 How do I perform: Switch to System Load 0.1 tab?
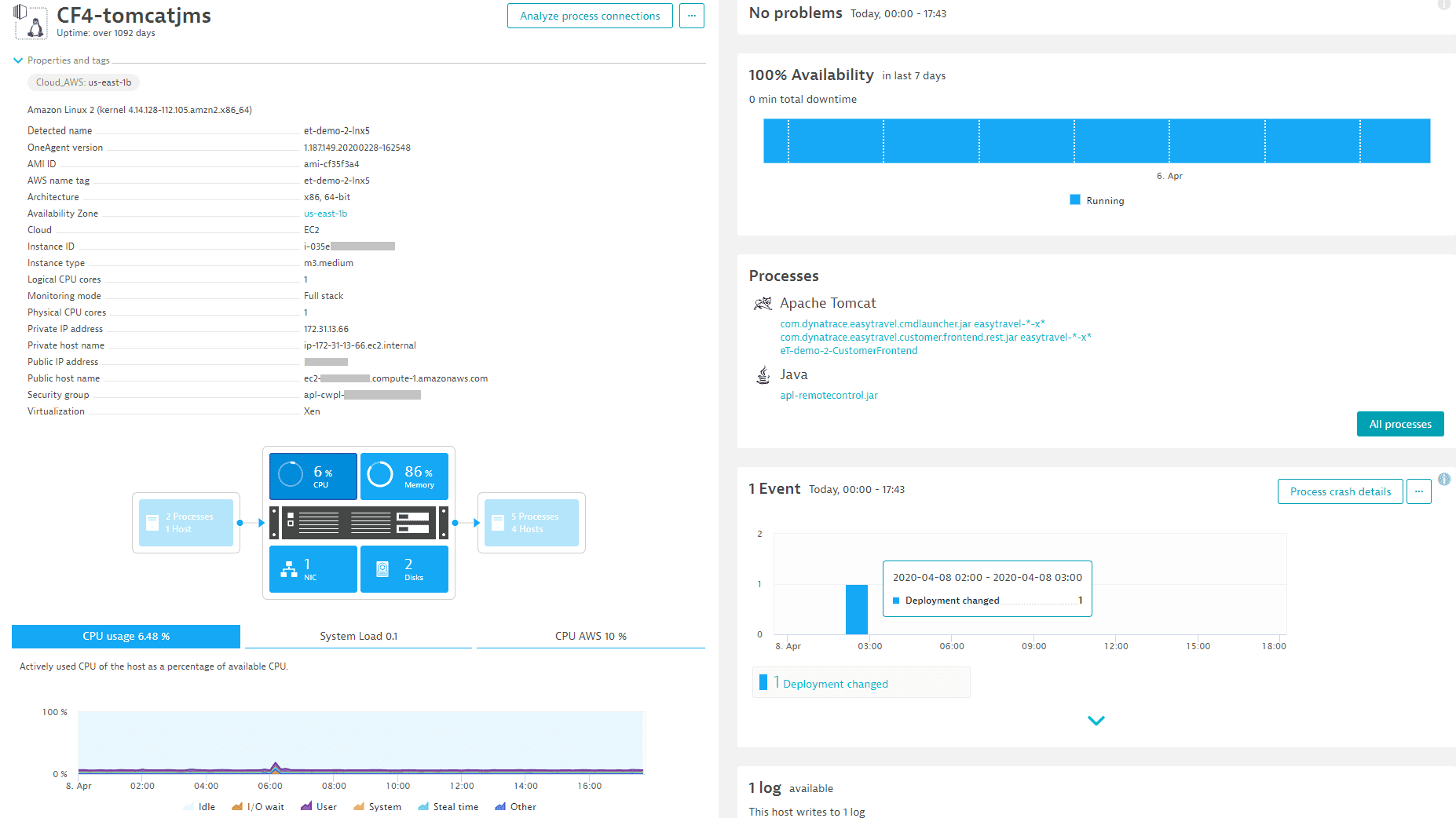tap(358, 637)
